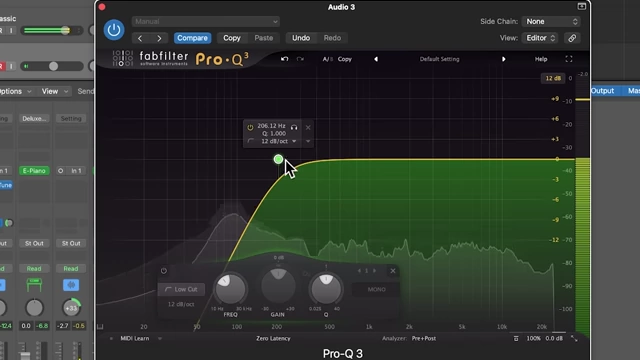
Task: Expand the lower-right tooltip arrow menu
Action: point(308,141)
